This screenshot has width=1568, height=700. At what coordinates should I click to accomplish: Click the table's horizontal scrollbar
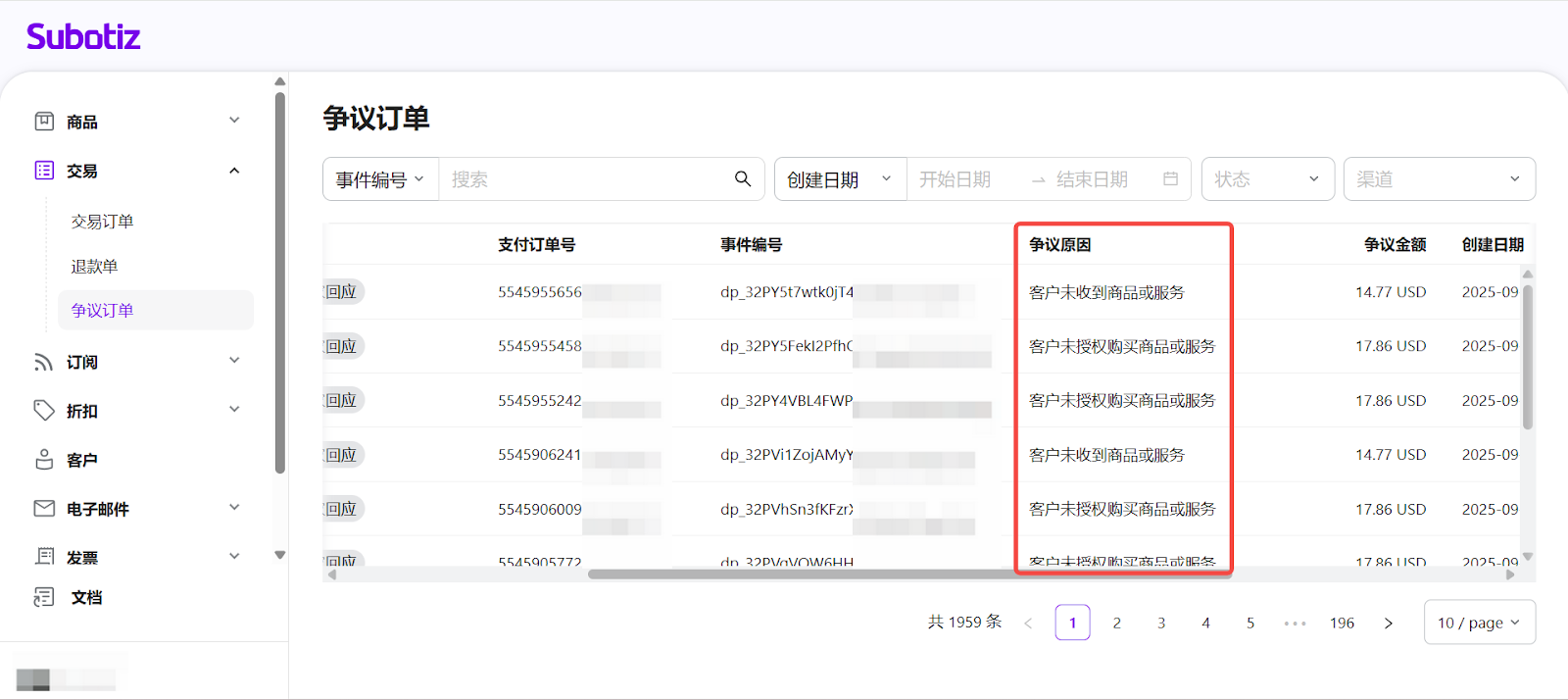click(x=882, y=575)
